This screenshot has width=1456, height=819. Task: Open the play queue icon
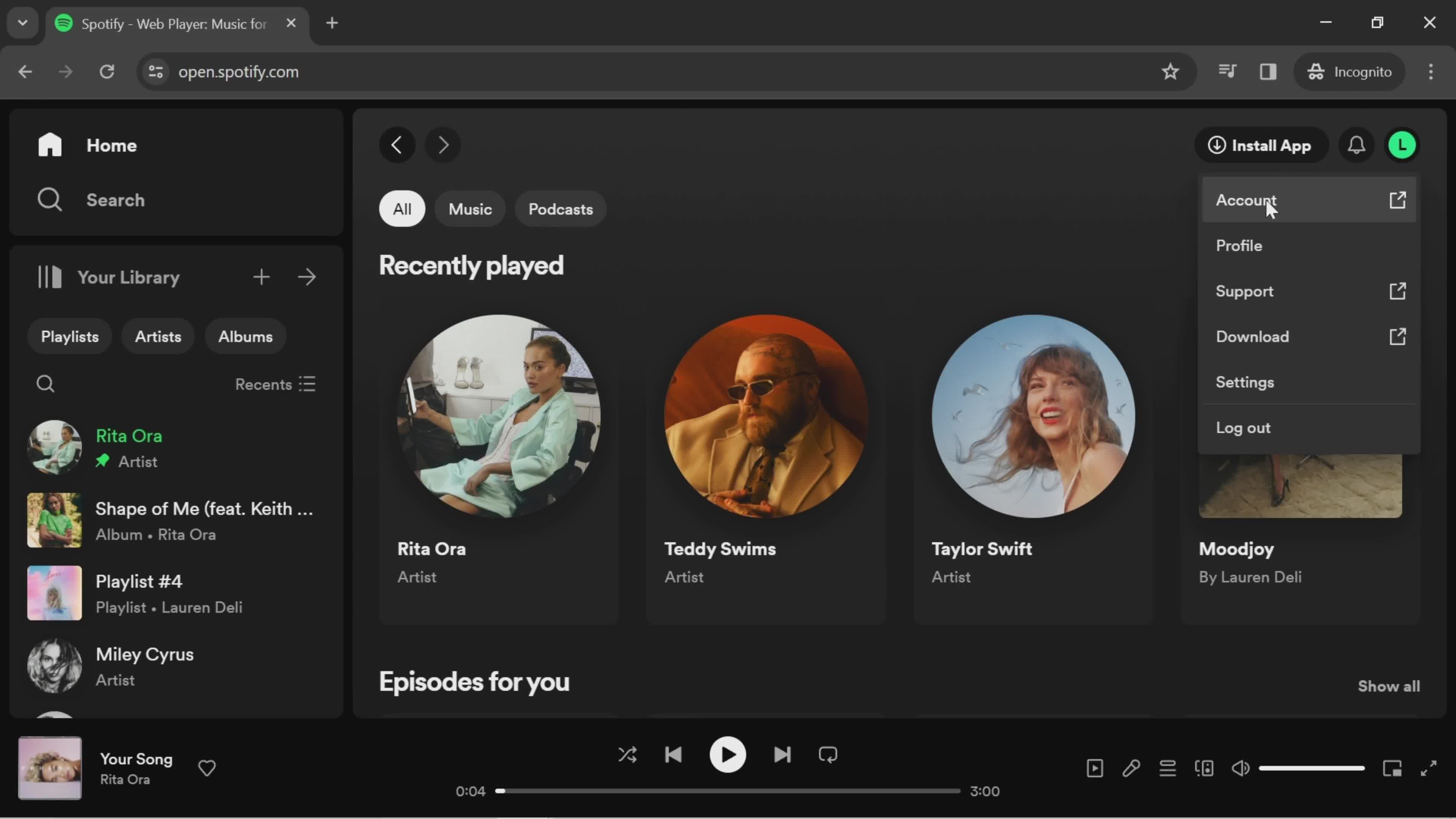pos(1168,768)
